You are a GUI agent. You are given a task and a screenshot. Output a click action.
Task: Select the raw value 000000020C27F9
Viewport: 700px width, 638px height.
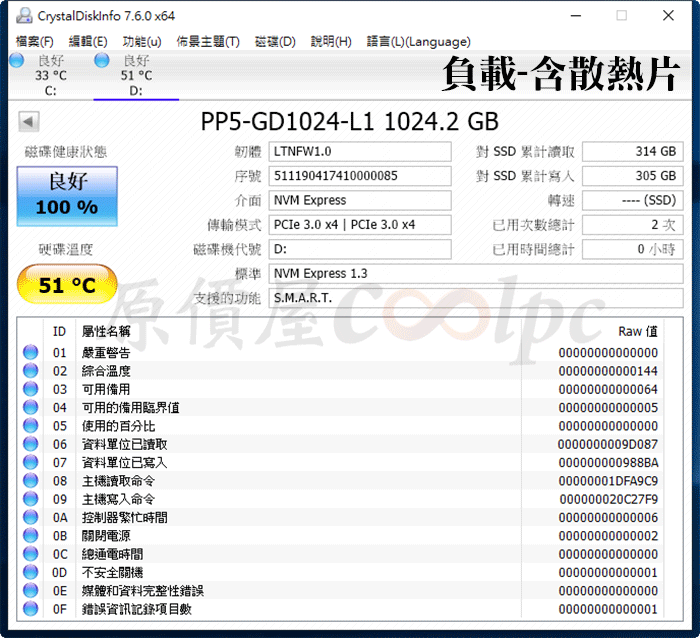609,499
